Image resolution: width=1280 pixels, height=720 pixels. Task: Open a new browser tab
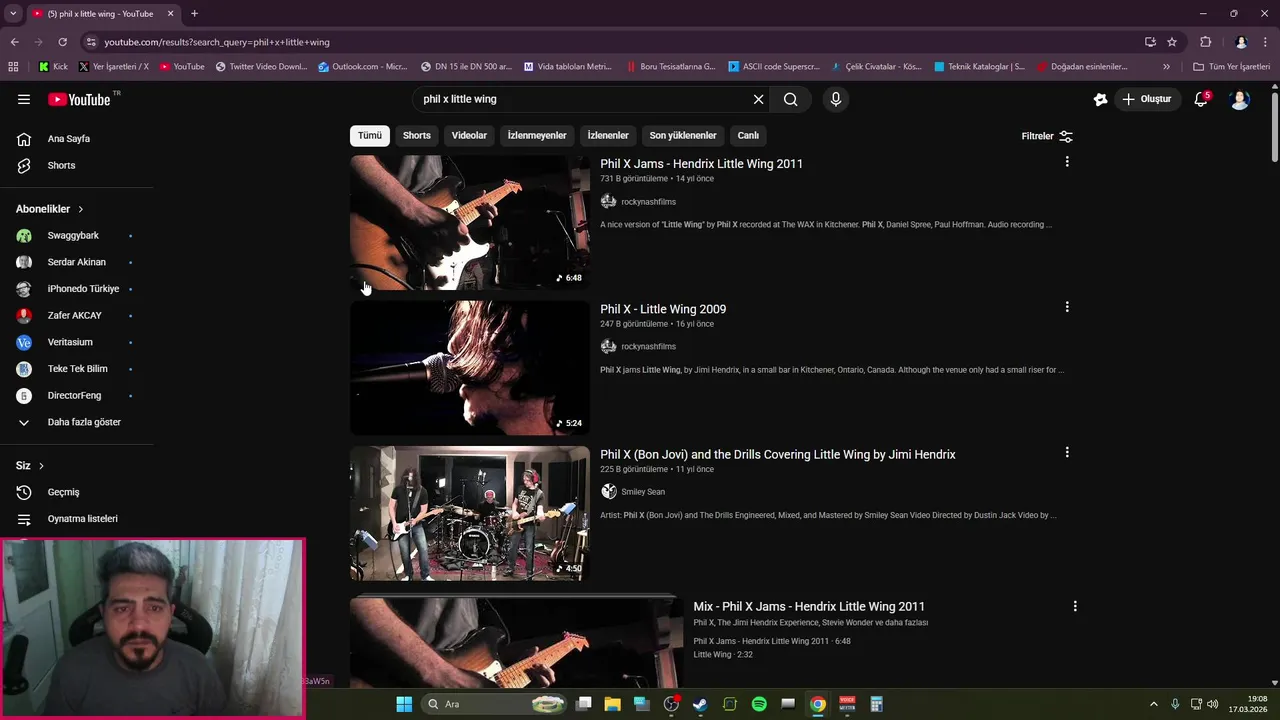pyautogui.click(x=194, y=14)
